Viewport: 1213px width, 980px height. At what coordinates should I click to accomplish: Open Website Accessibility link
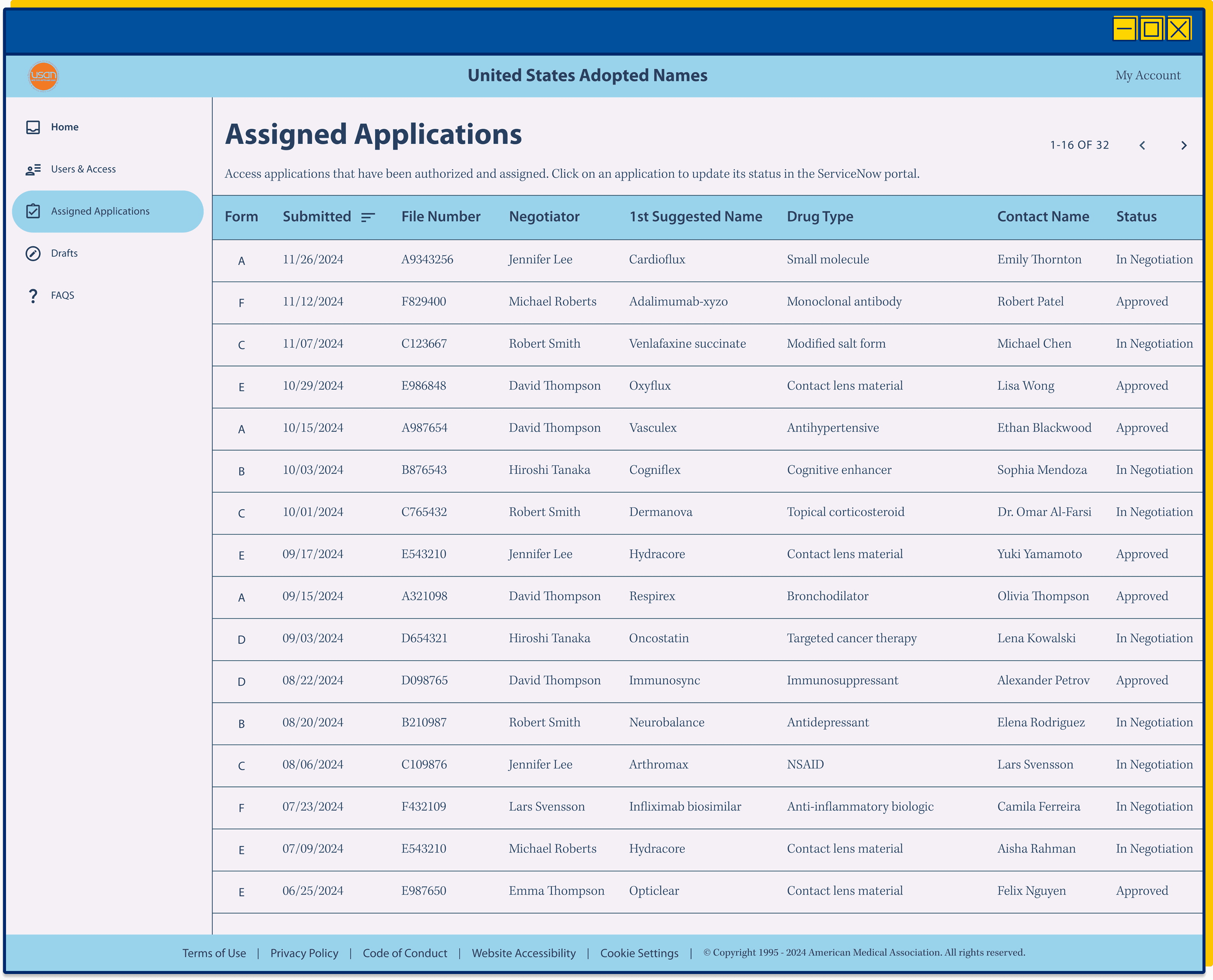coord(524,953)
